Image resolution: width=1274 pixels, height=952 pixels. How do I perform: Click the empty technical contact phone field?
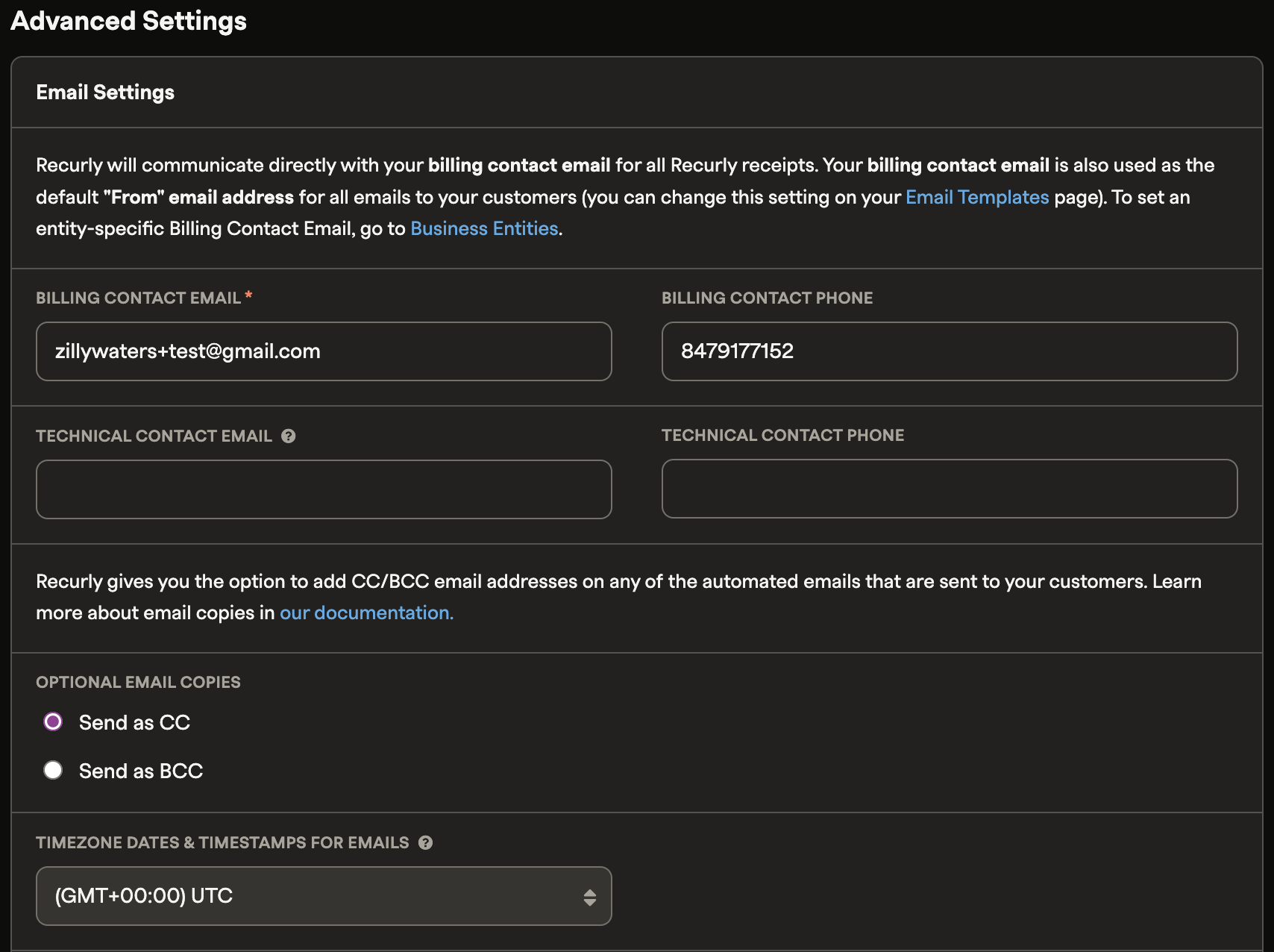[949, 489]
